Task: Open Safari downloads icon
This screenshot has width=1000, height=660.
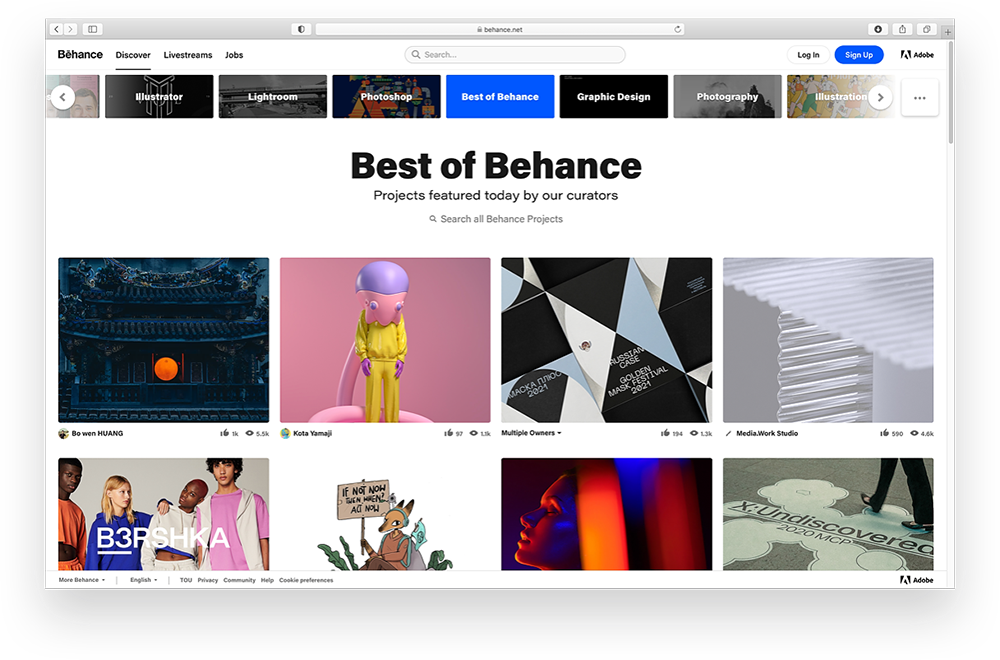Action: pos(878,29)
